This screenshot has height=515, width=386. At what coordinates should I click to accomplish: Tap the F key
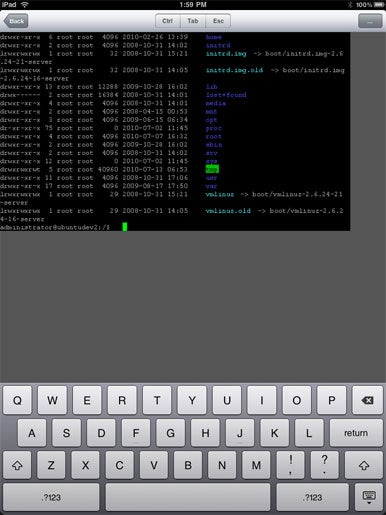tap(136, 433)
